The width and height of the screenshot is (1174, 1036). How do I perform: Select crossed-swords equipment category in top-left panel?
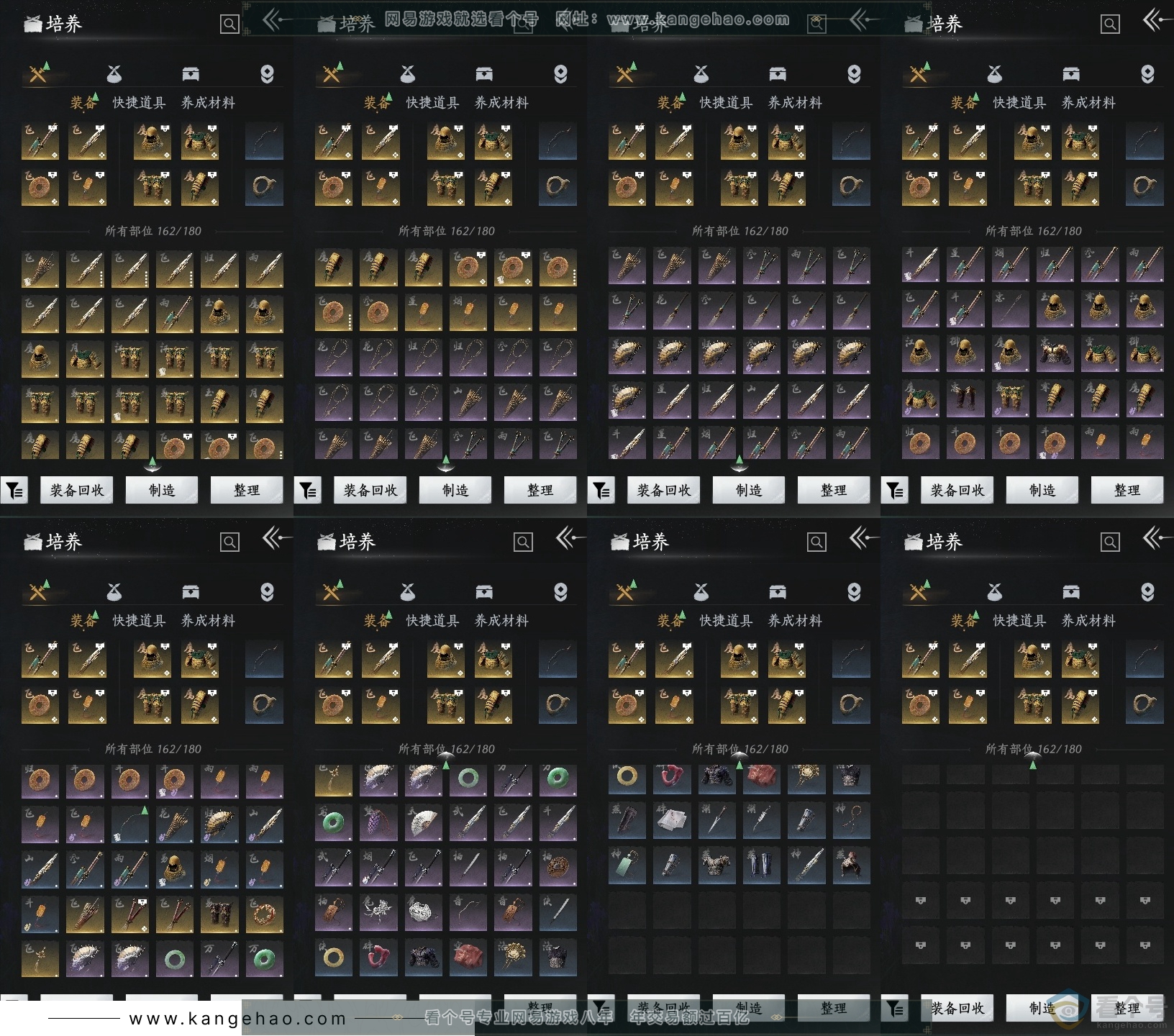[x=38, y=73]
